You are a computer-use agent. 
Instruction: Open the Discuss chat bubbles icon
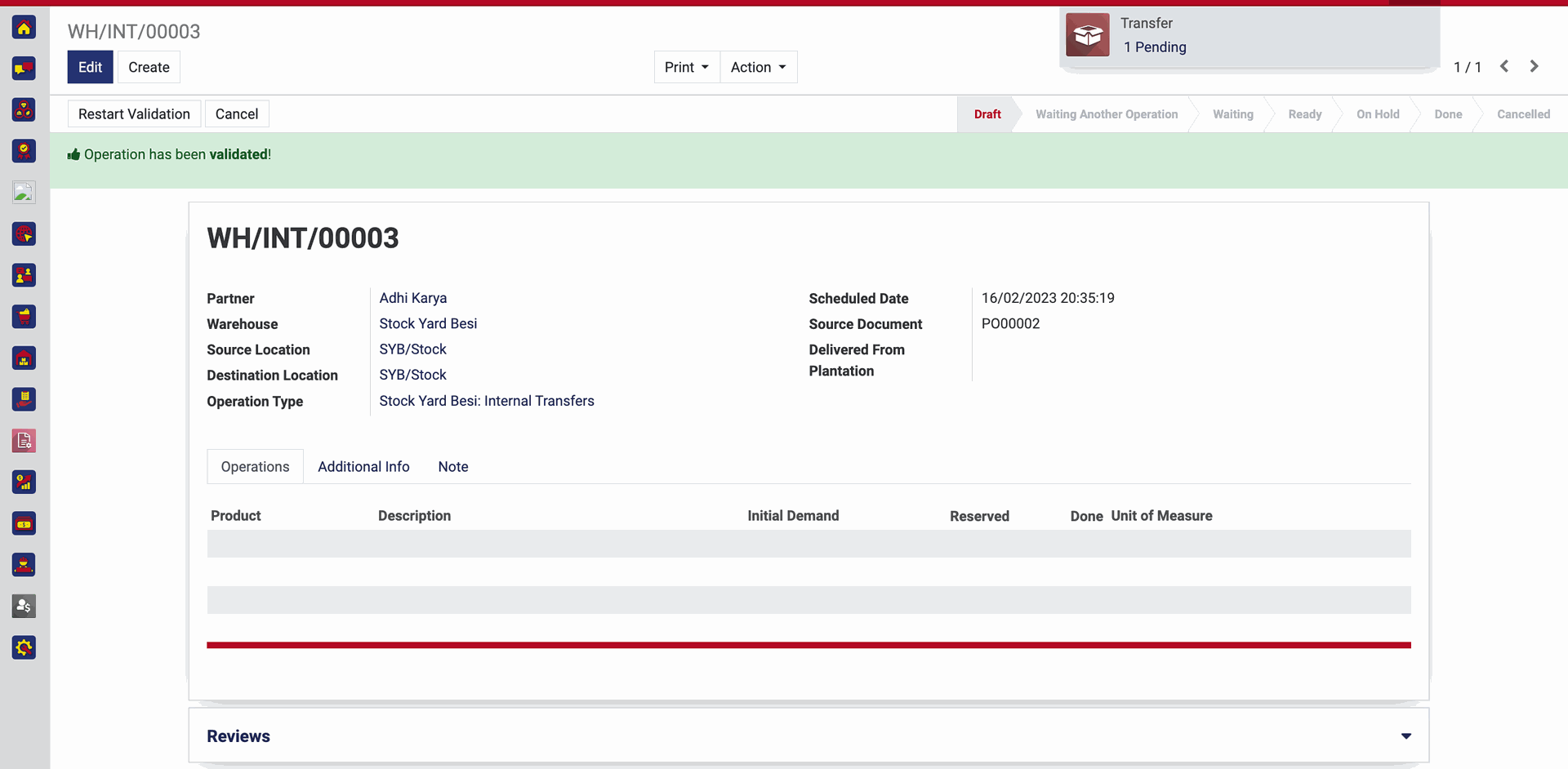(24, 69)
